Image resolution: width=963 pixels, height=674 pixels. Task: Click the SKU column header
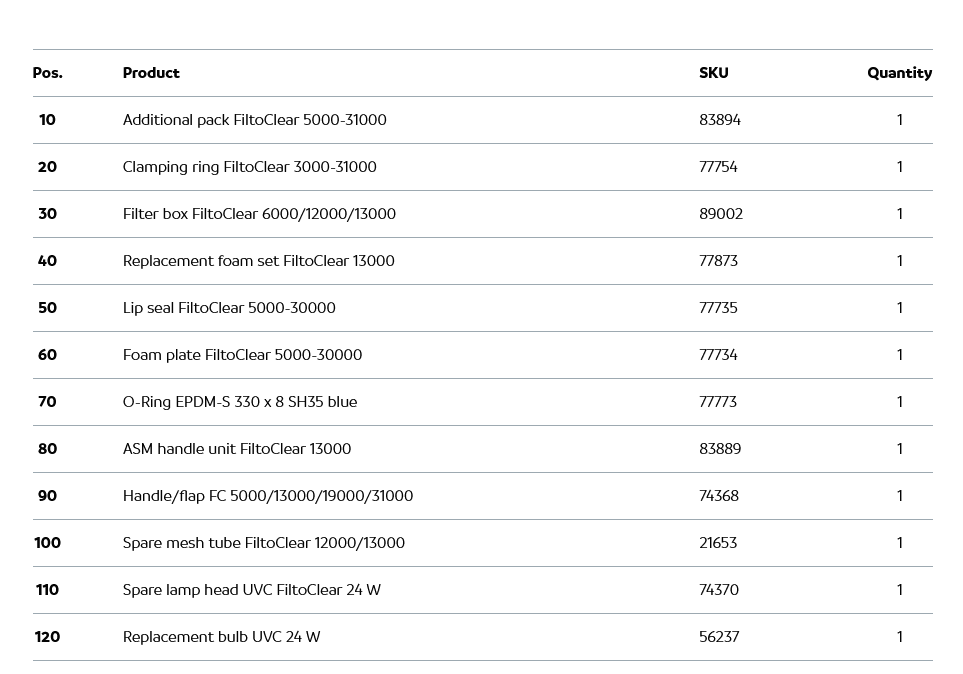tap(713, 73)
